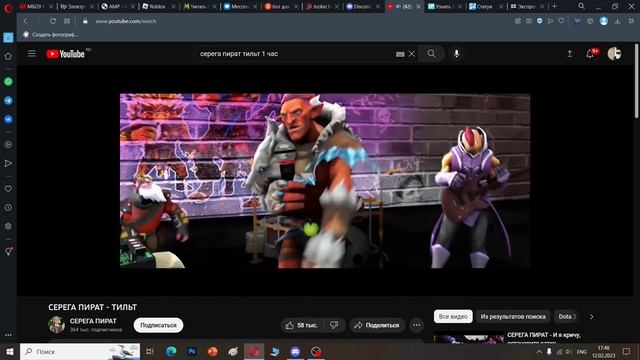Open Photoshop from taskbar
Viewport: 640px width, 360px height.
coord(192,351)
